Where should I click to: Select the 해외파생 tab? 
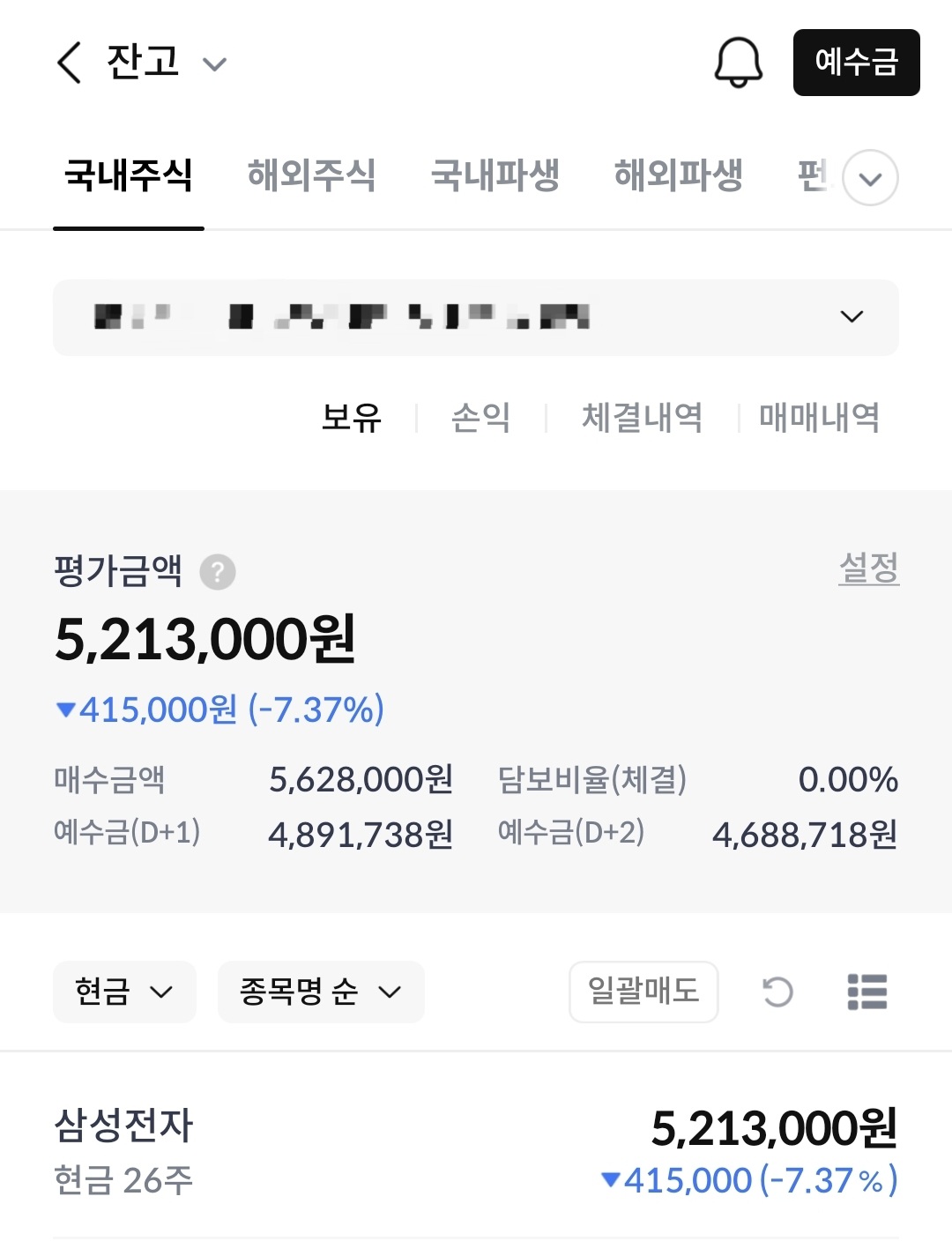coord(678,175)
